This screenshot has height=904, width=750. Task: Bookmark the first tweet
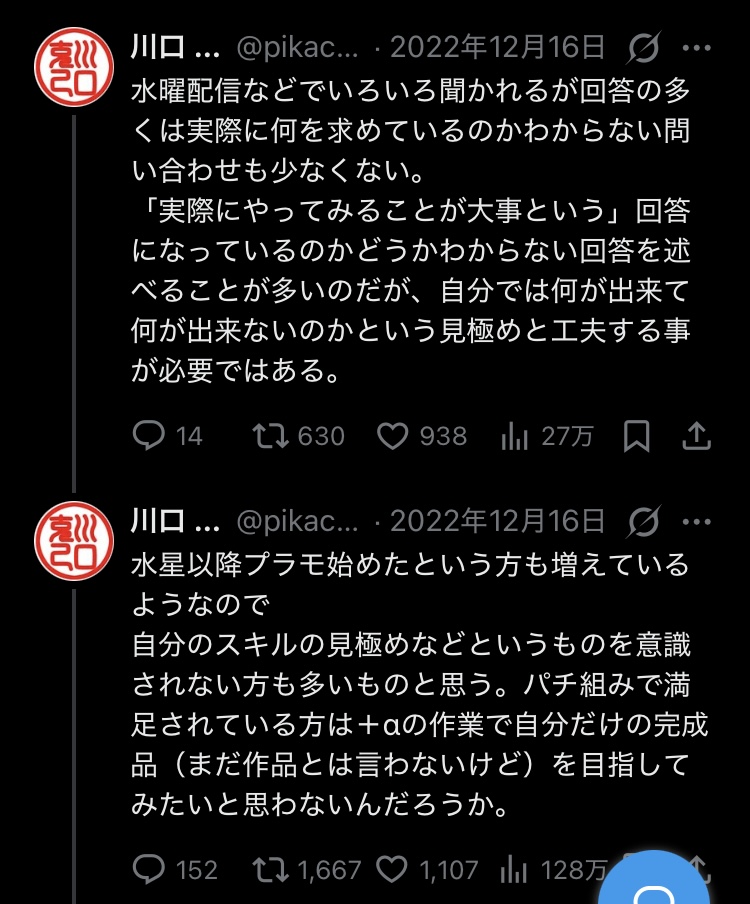pyautogui.click(x=636, y=436)
